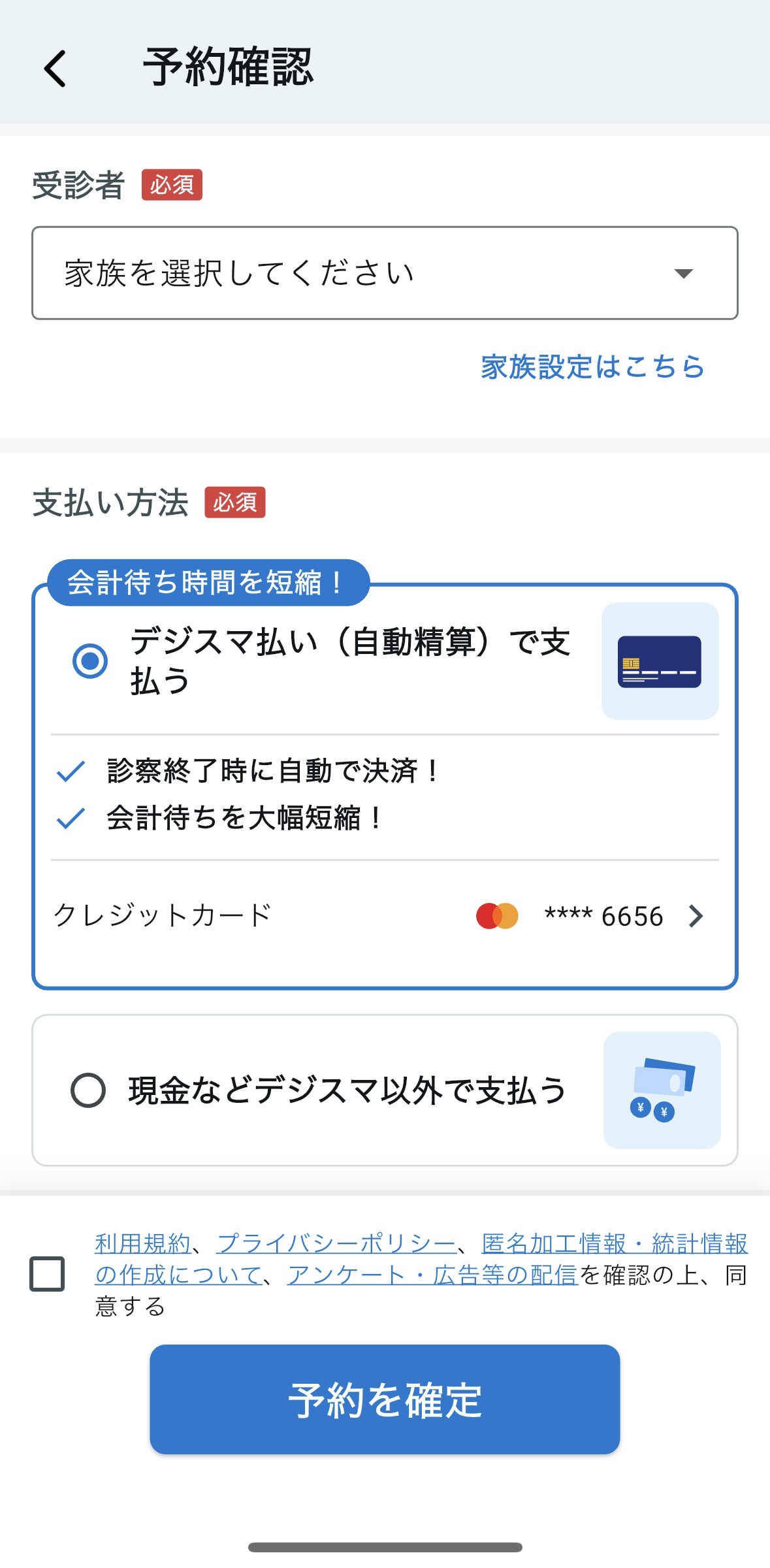Screen dimensions: 770x1568
Task: Click the dropdown arrow in 受診者 field
Action: (x=683, y=274)
